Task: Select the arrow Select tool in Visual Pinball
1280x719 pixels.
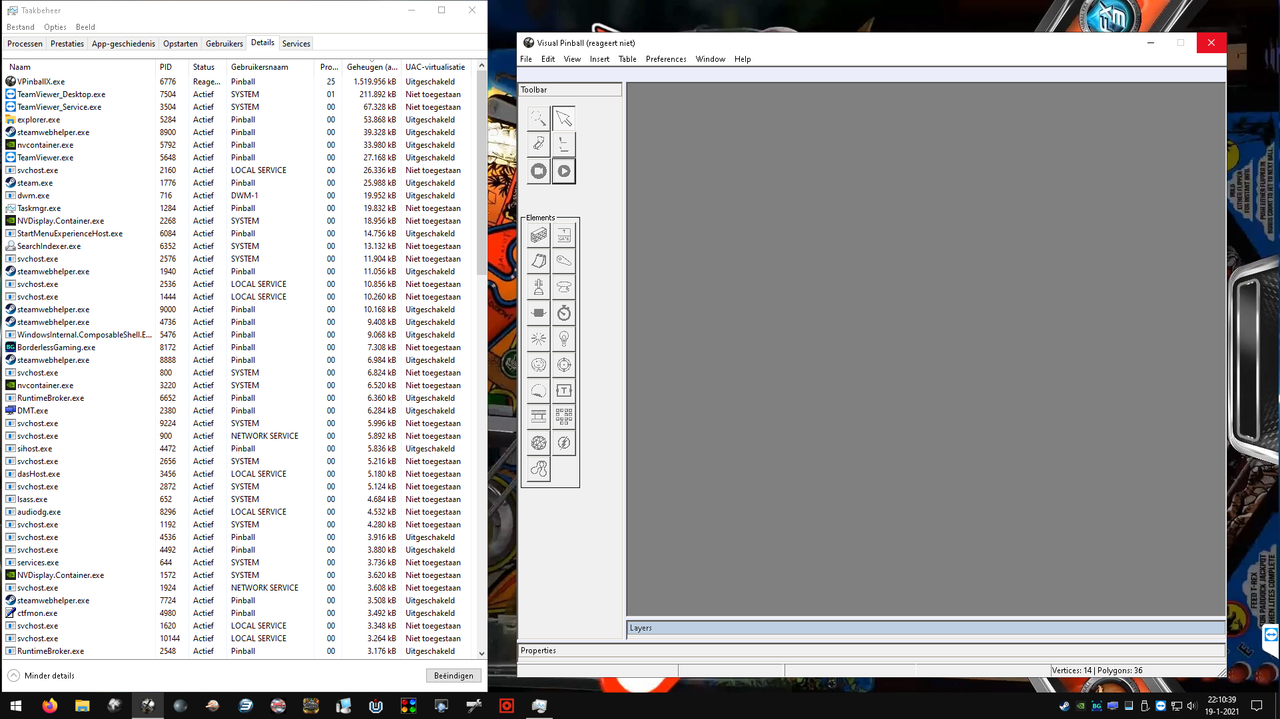Action: pyautogui.click(x=564, y=119)
